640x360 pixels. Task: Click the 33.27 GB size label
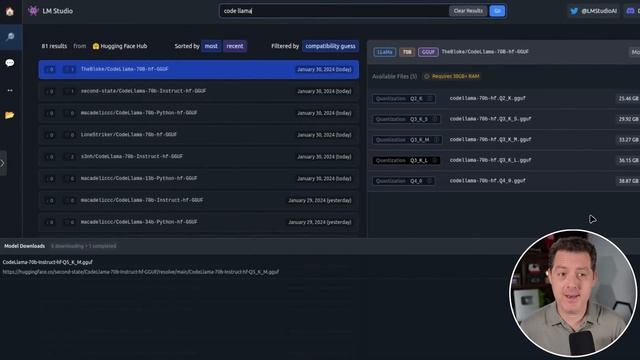click(x=628, y=140)
